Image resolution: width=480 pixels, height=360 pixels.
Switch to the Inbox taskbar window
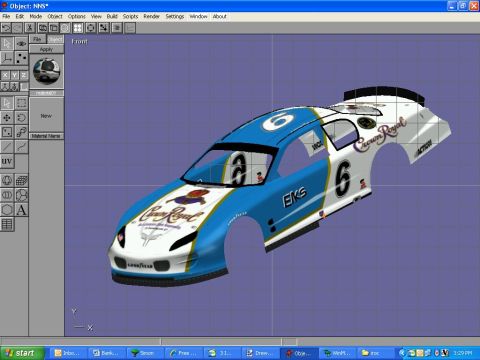[x=68, y=353]
